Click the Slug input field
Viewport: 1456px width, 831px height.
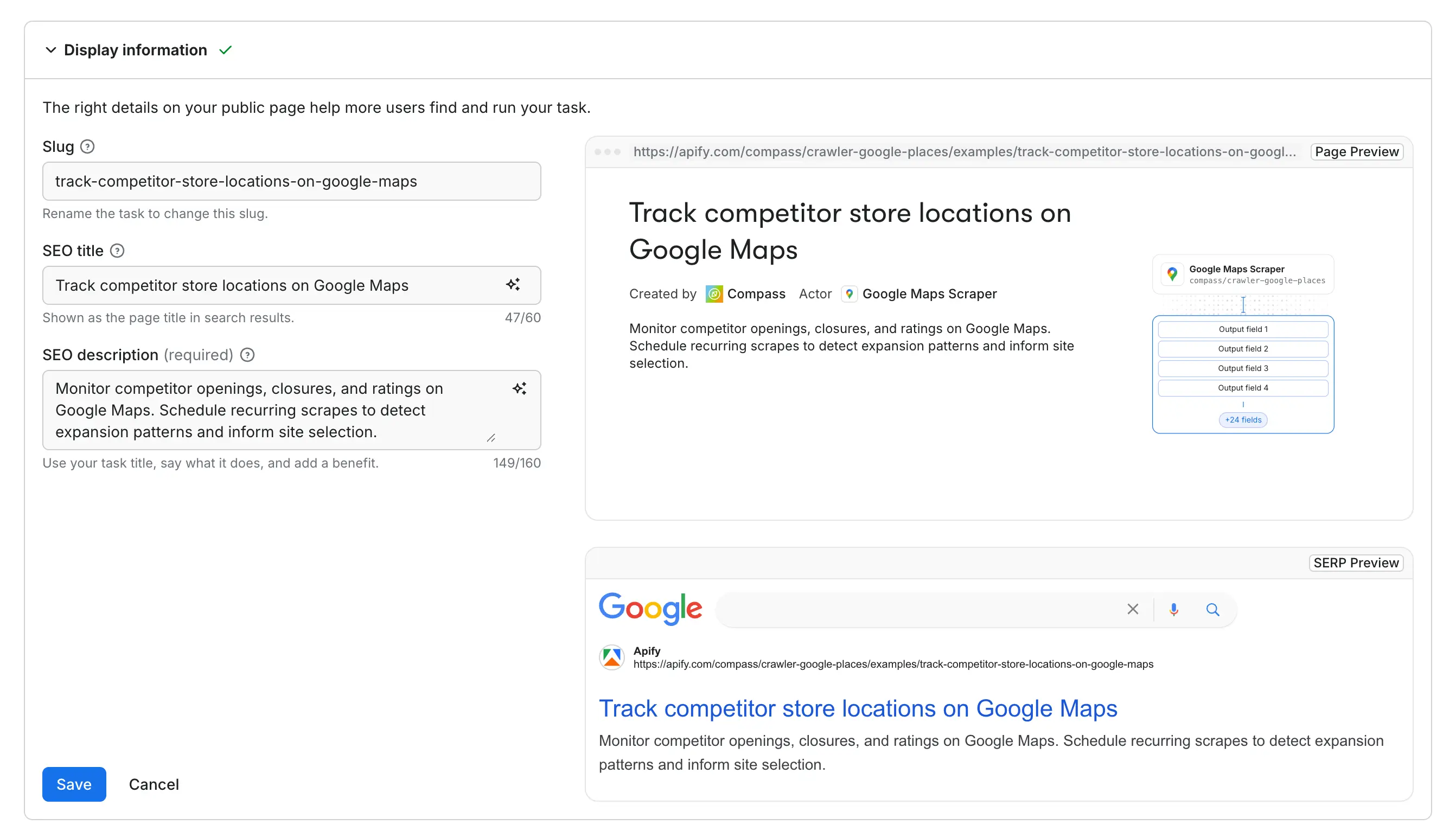pos(292,181)
